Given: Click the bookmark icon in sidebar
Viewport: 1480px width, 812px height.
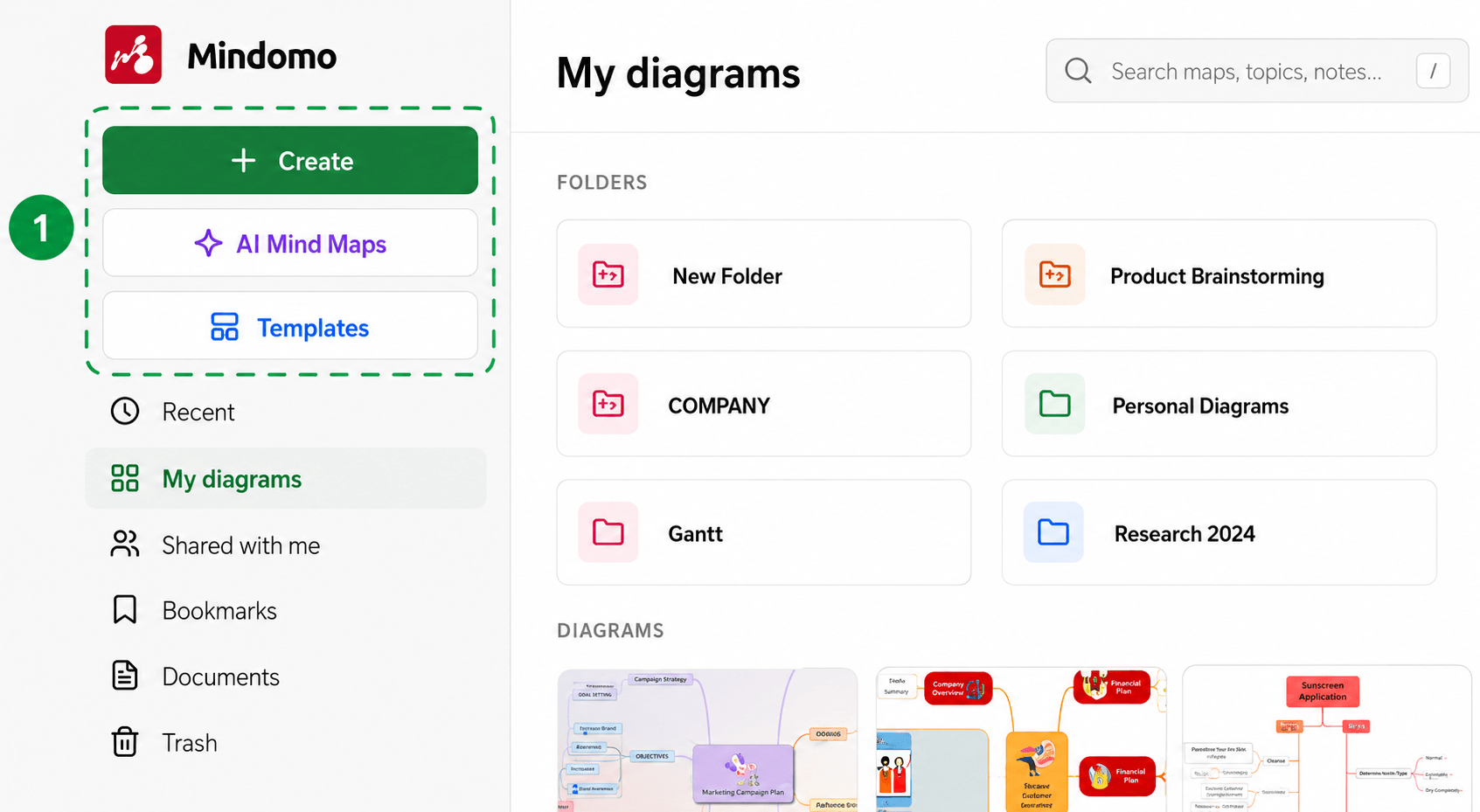Looking at the screenshot, I should [125, 609].
